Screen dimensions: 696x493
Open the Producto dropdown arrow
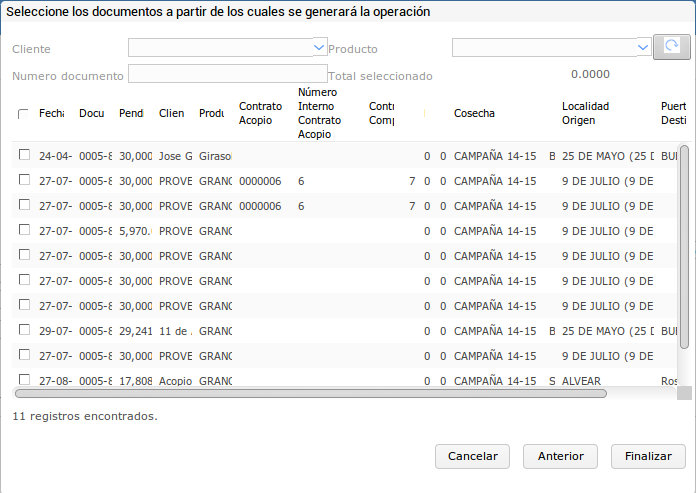[643, 47]
